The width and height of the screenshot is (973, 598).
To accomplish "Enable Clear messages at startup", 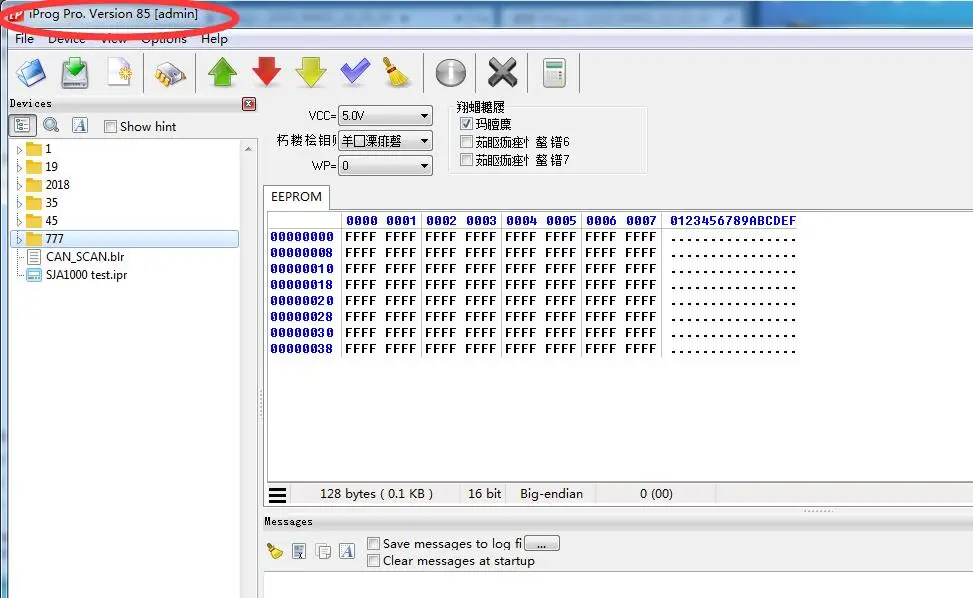I will pos(373,561).
